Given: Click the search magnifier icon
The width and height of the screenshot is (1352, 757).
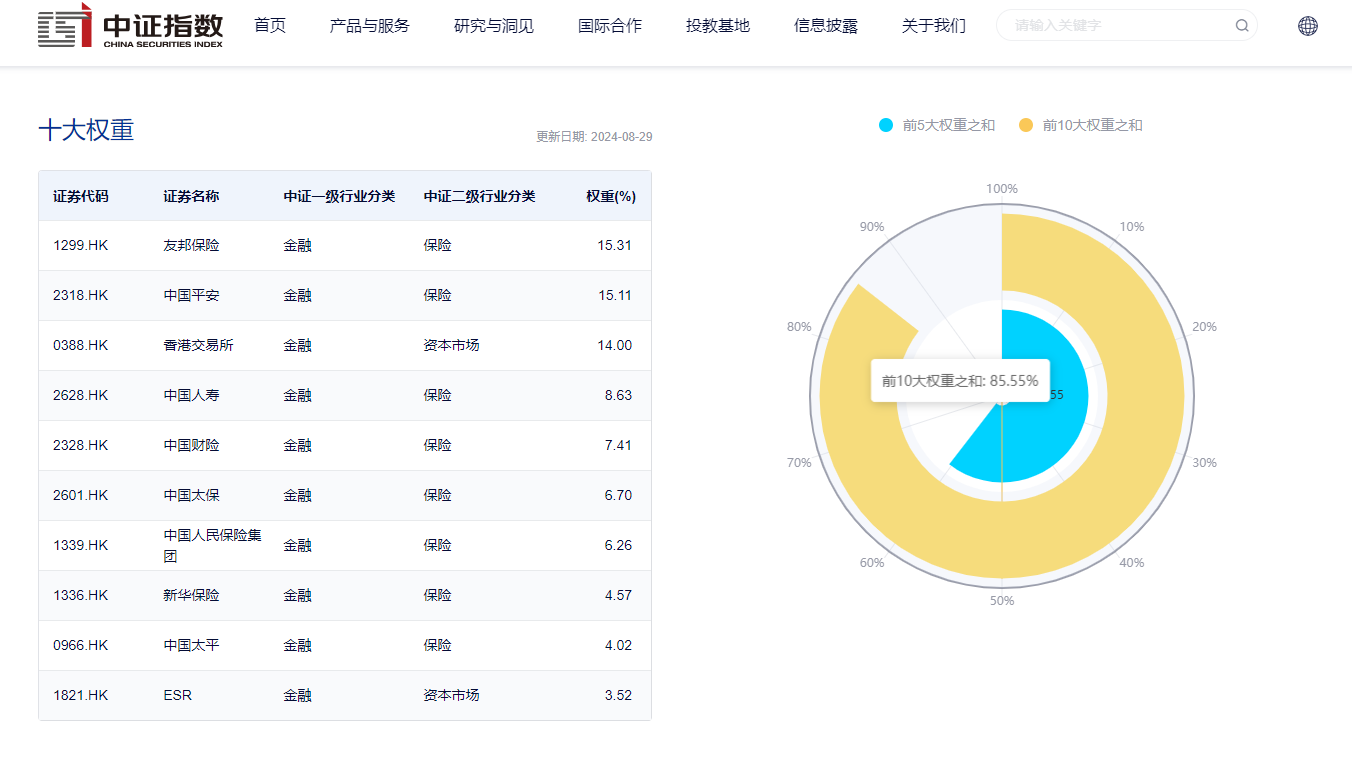Looking at the screenshot, I should click(x=1242, y=26).
